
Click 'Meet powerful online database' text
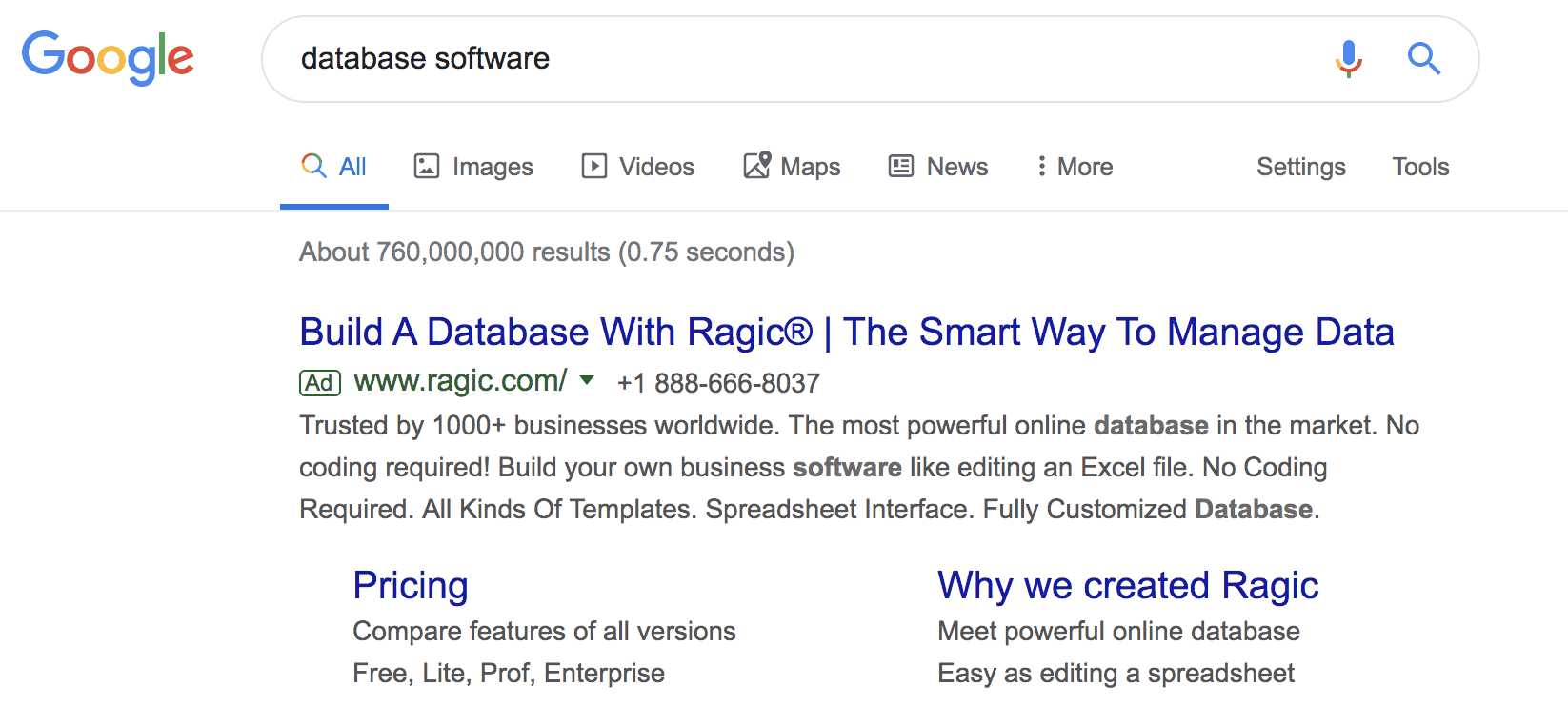[1118, 631]
